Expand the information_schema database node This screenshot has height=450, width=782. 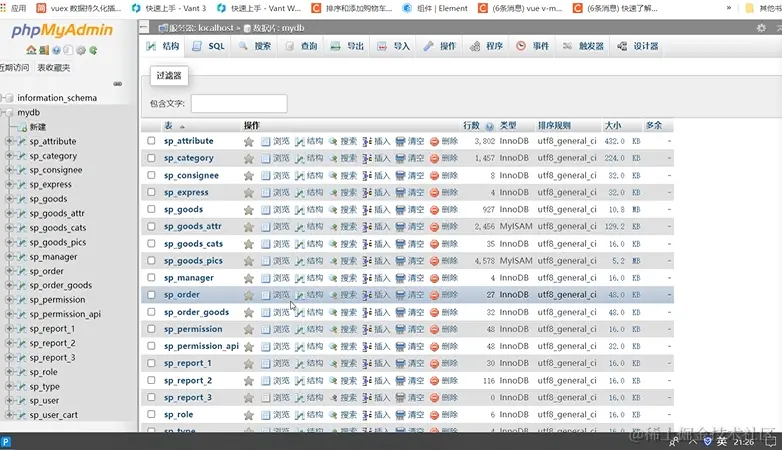click(2, 98)
